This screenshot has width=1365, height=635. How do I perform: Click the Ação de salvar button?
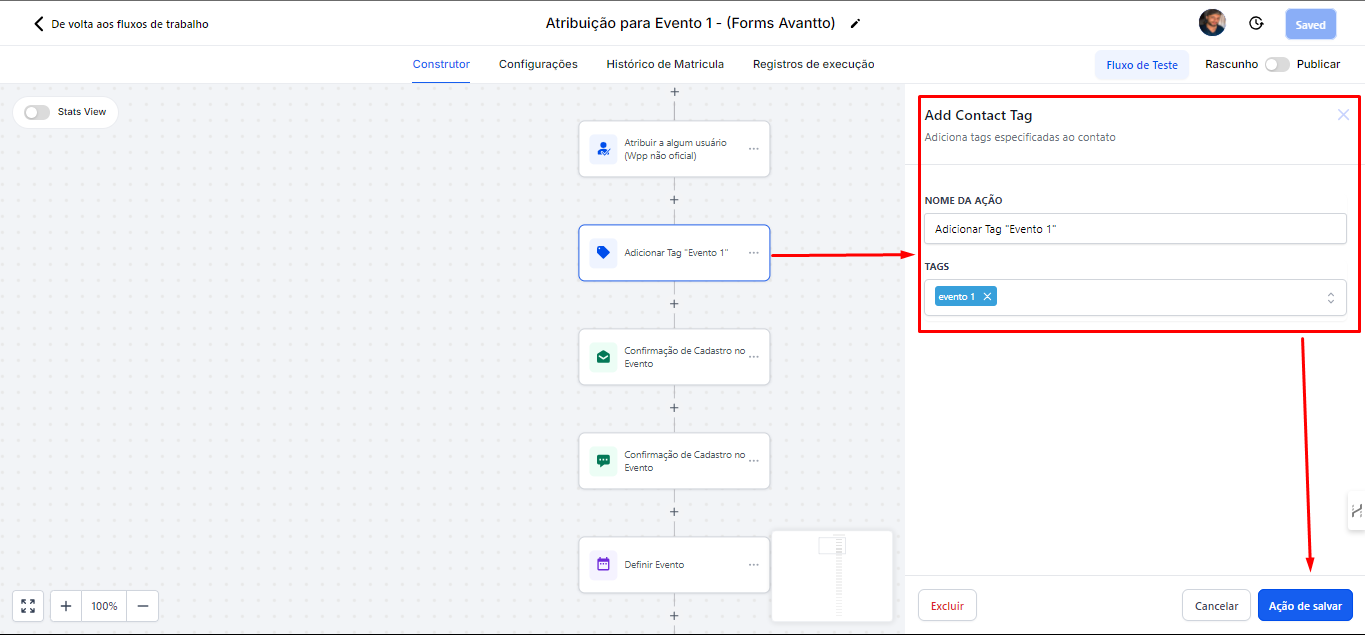[x=1305, y=606]
